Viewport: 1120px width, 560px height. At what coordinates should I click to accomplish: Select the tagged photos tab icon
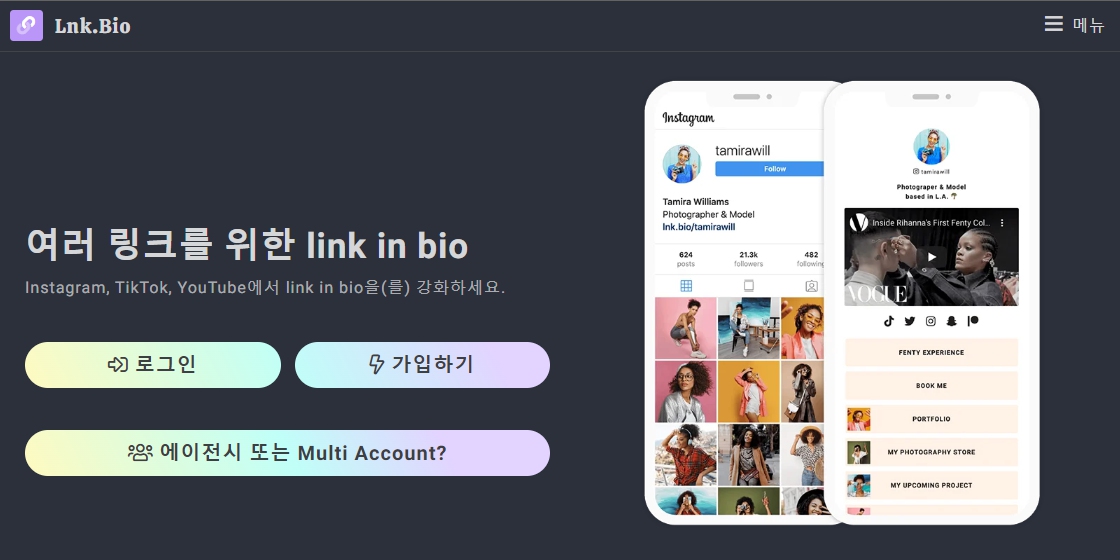pyautogui.click(x=811, y=286)
